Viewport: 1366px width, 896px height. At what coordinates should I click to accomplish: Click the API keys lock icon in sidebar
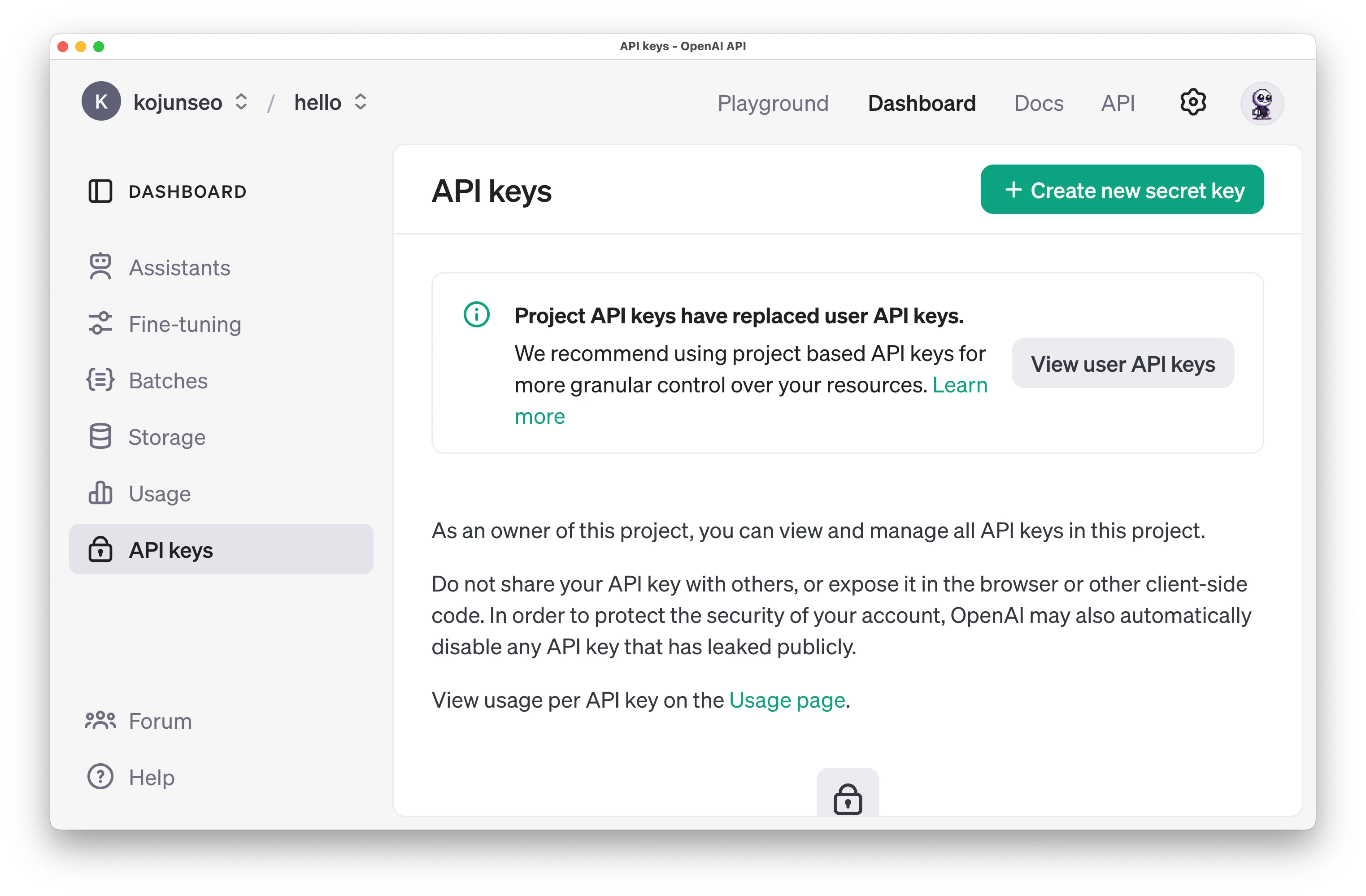pyautogui.click(x=100, y=549)
